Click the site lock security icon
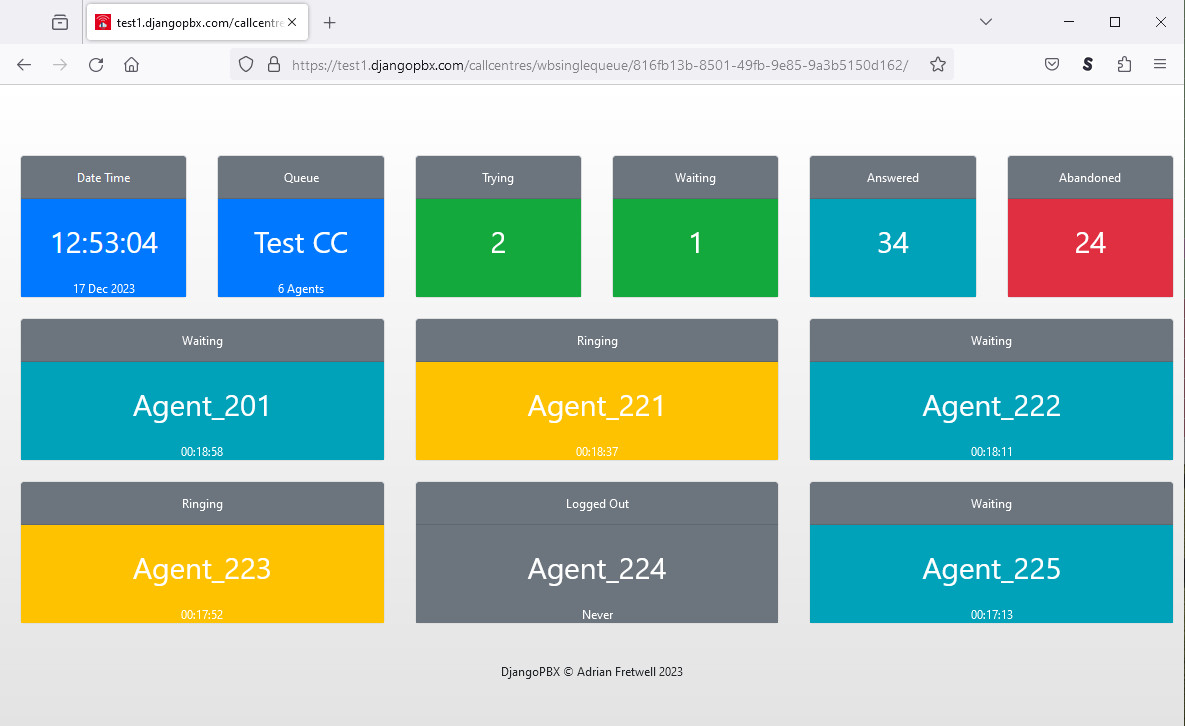Screen dimensions: 1185x726 273,64
